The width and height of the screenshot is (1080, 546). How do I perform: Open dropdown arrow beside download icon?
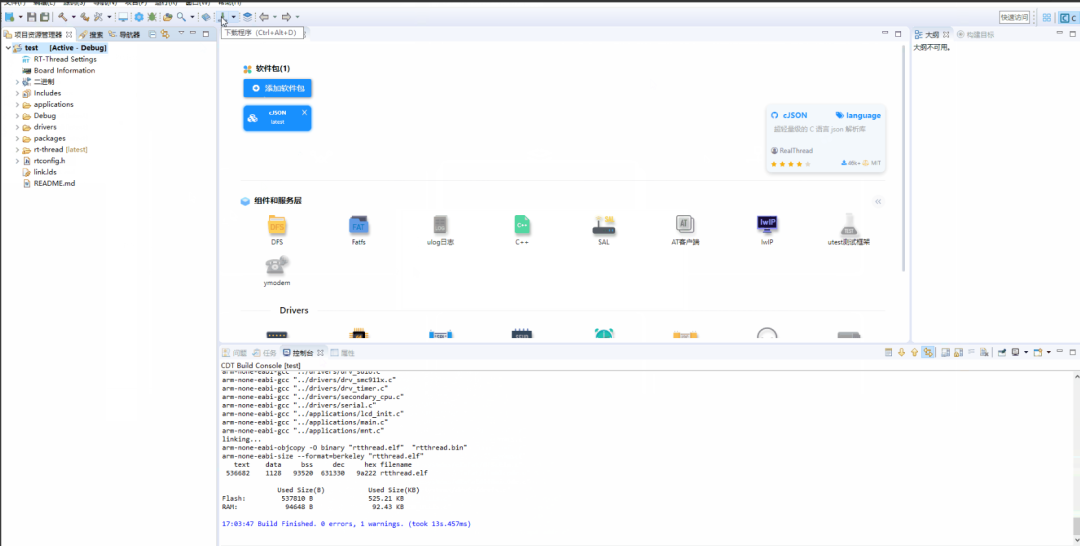234,17
